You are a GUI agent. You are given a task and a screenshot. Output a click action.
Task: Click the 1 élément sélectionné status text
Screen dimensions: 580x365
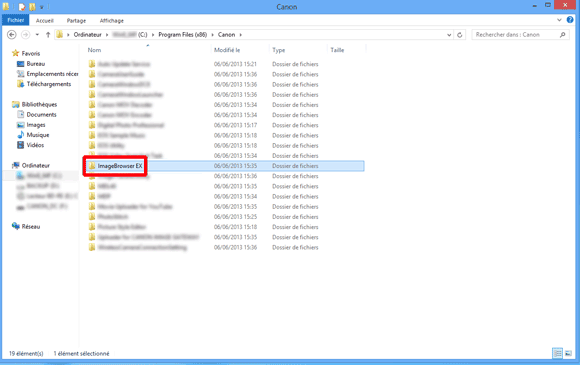(x=81, y=354)
